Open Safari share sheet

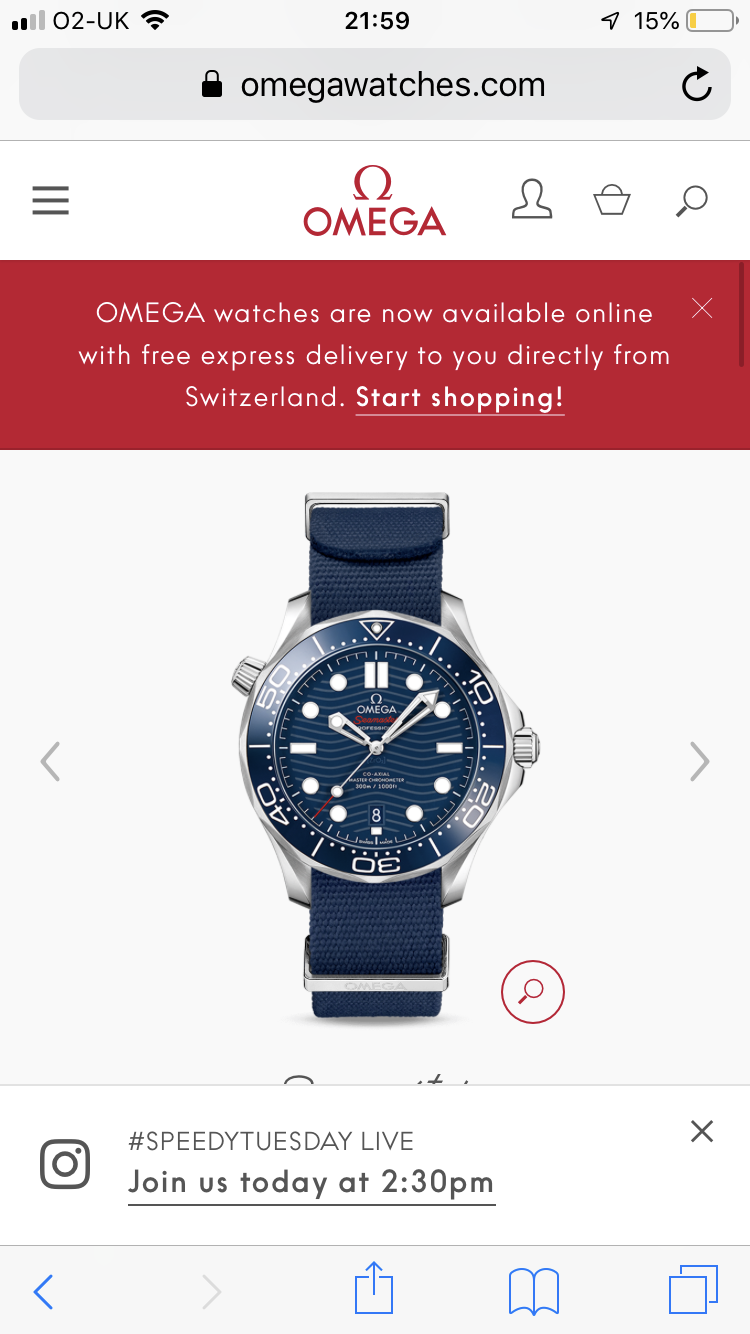[x=375, y=1289]
